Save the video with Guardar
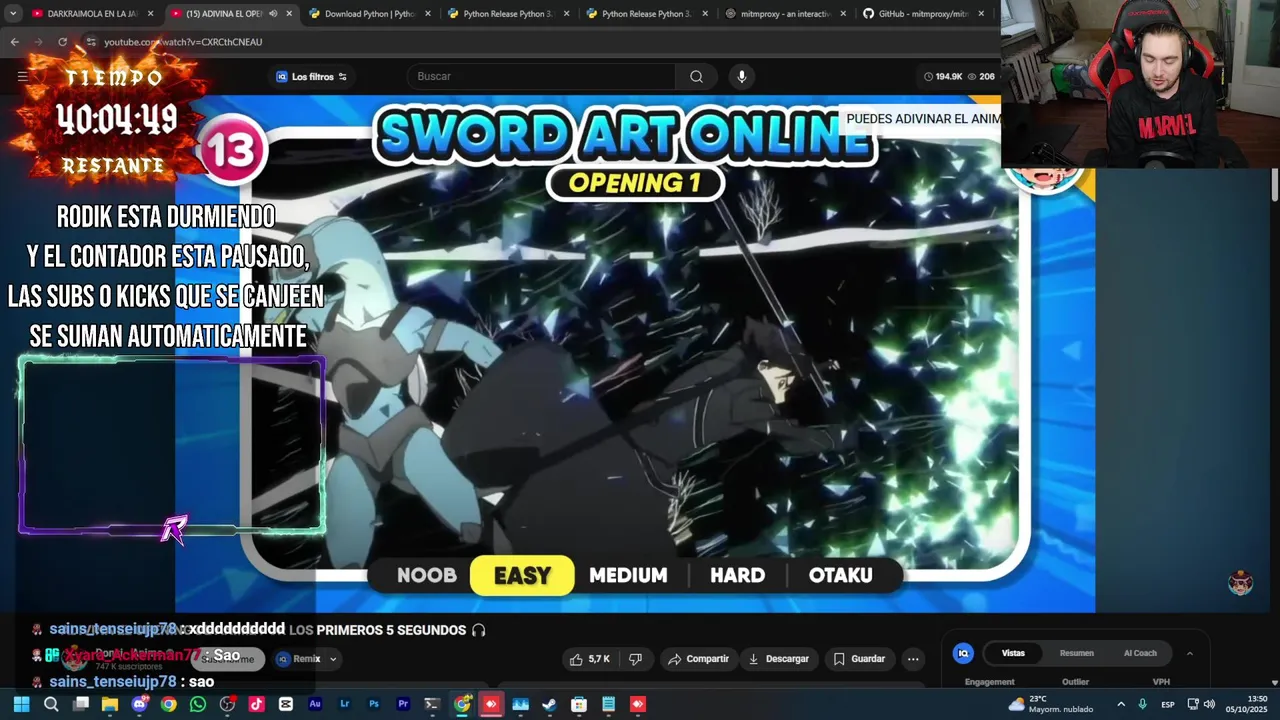The height and width of the screenshot is (720, 1280). (859, 659)
